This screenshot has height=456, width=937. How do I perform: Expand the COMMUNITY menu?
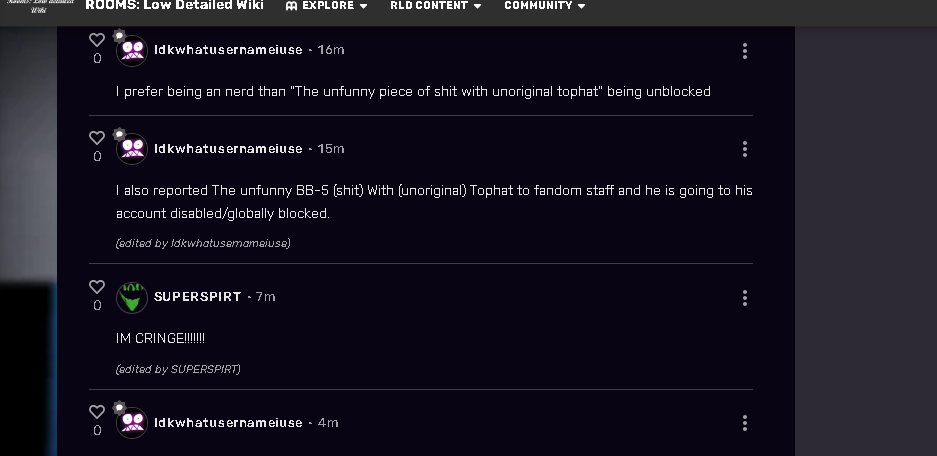pos(545,6)
